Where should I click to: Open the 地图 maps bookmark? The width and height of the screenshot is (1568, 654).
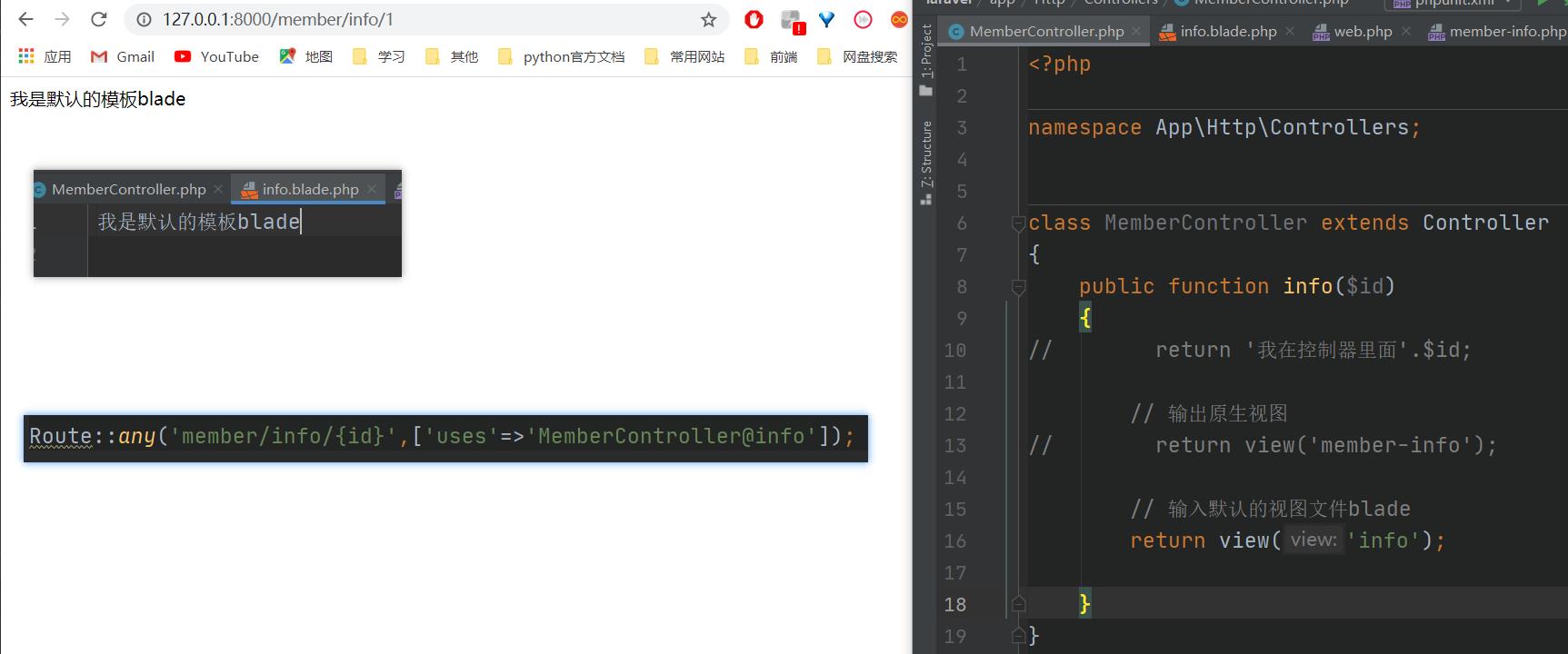click(306, 56)
